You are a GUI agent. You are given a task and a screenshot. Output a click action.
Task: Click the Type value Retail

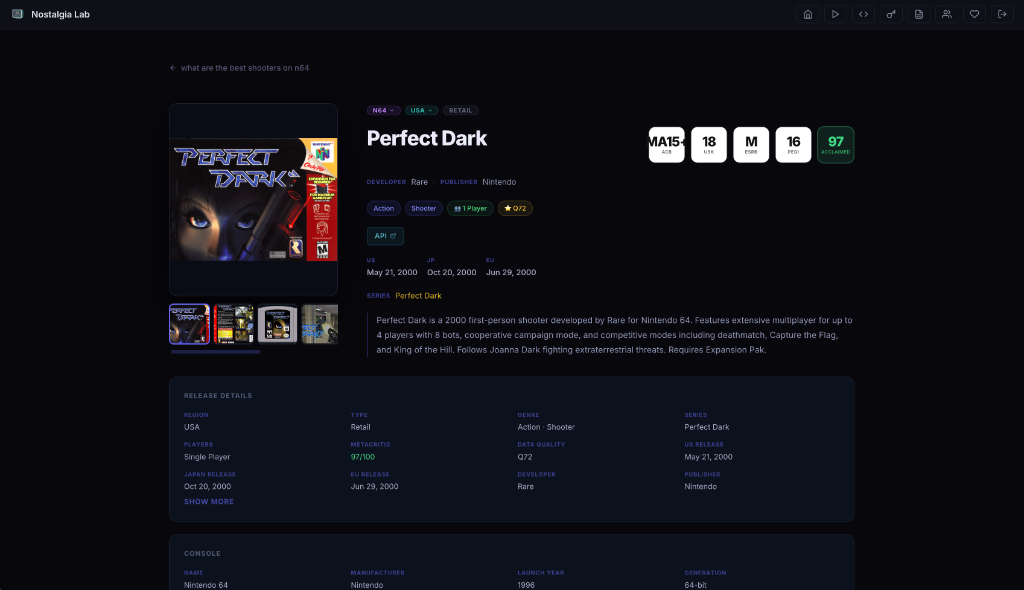coord(360,427)
